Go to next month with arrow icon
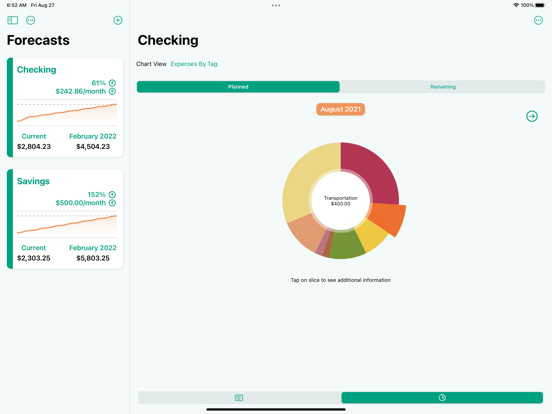Screen dimensions: 552x414 (532, 116)
